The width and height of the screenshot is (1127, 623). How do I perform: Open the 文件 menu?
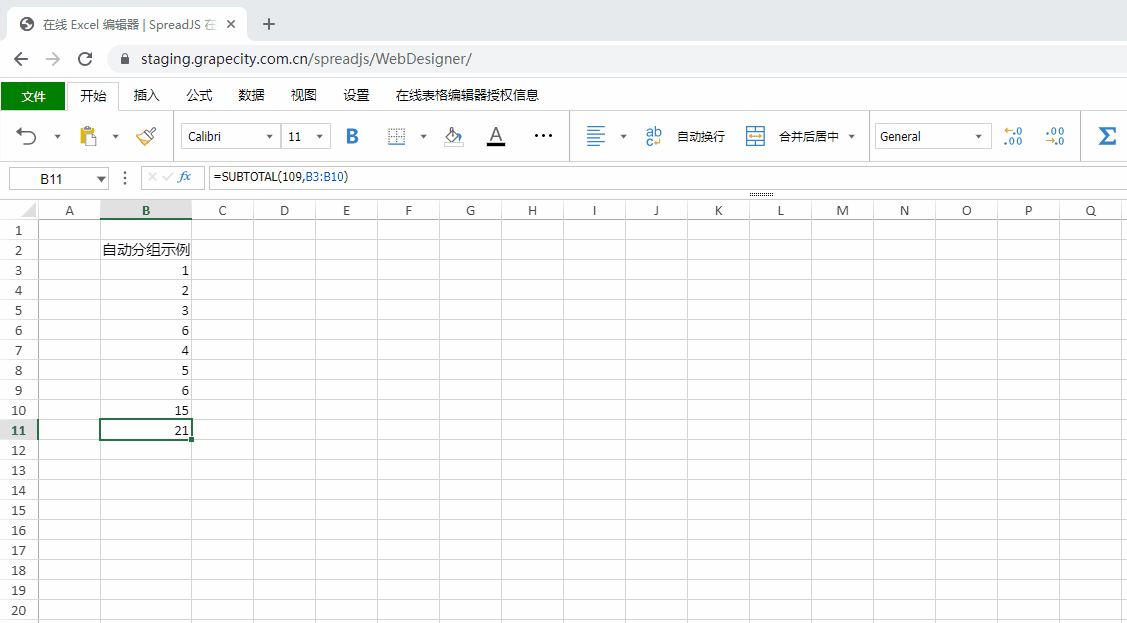coord(33,96)
